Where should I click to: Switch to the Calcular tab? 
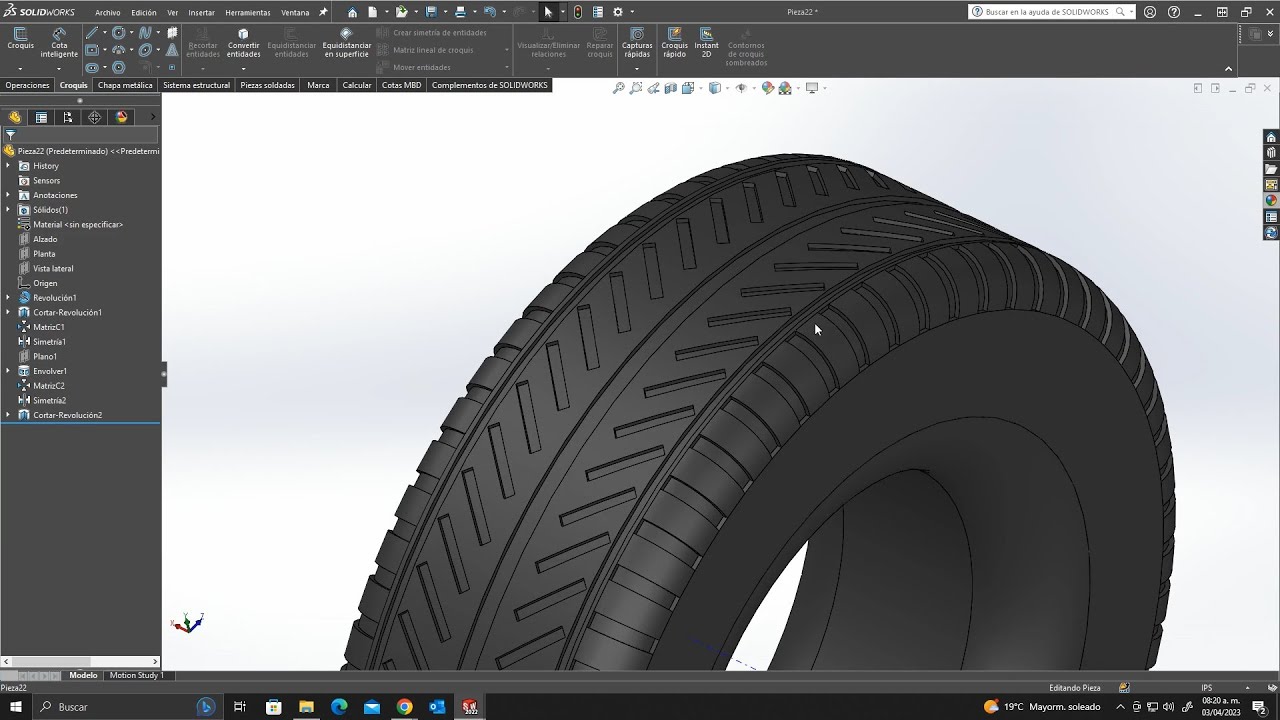pos(357,85)
